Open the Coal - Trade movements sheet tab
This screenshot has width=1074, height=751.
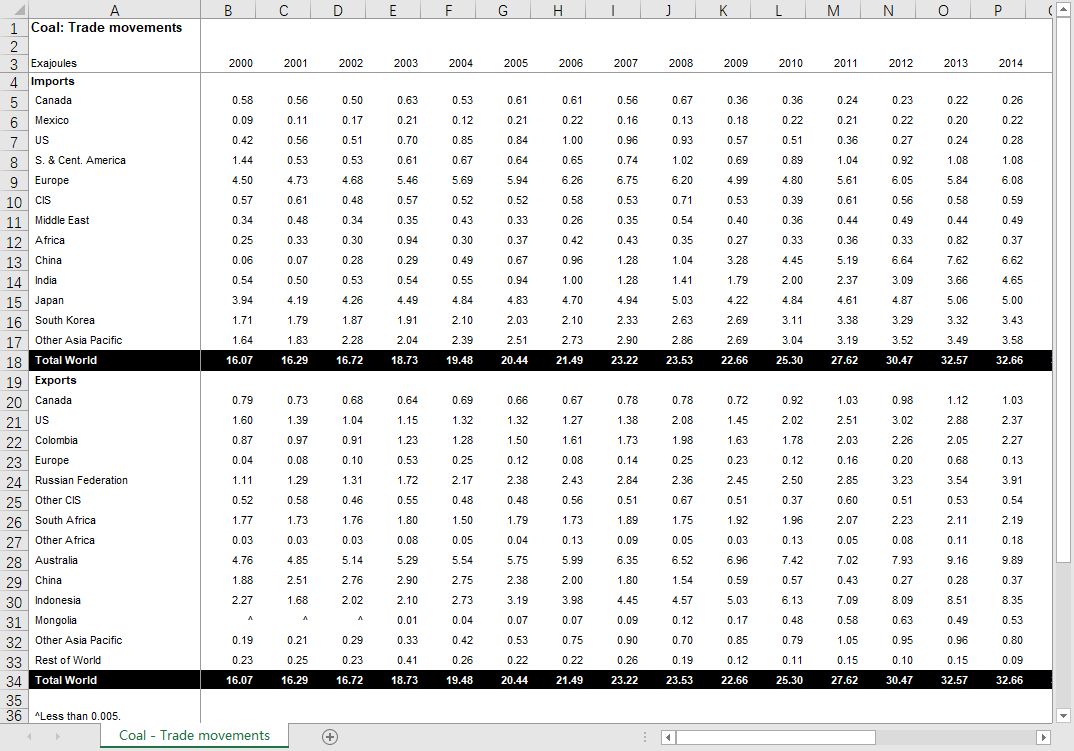click(x=195, y=735)
